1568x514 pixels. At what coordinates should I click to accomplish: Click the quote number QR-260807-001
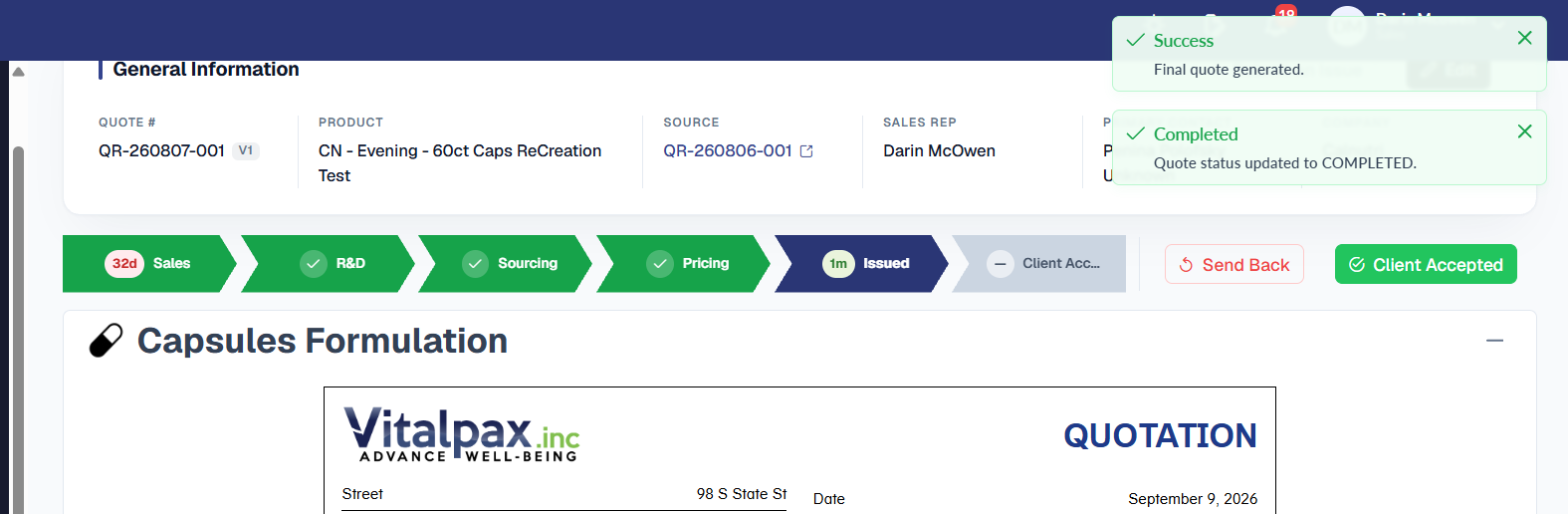161,150
